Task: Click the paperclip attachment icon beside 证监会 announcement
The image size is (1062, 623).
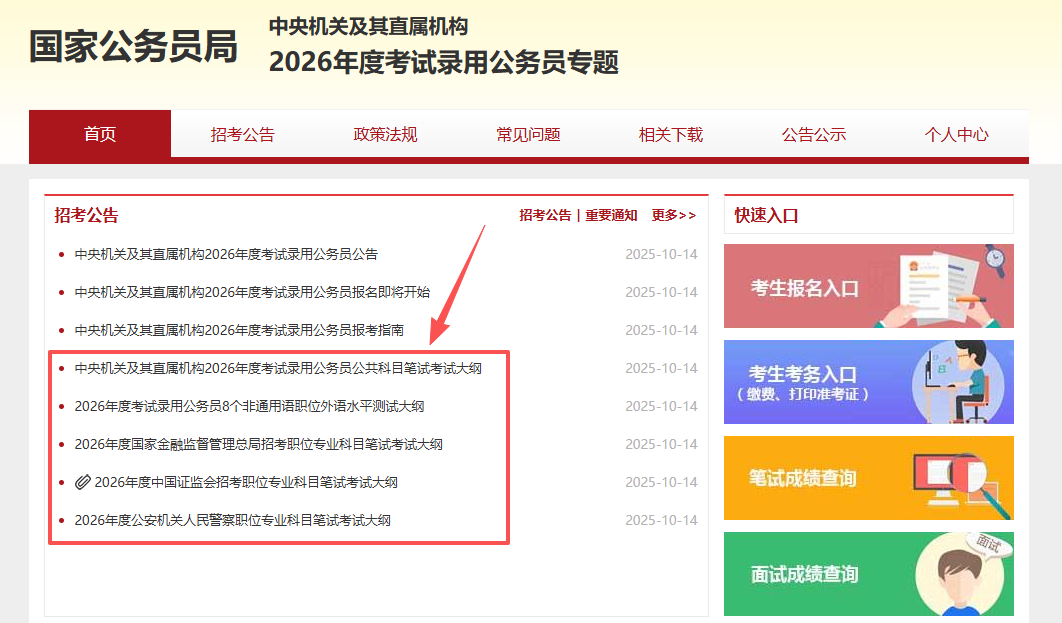Action: click(83, 482)
